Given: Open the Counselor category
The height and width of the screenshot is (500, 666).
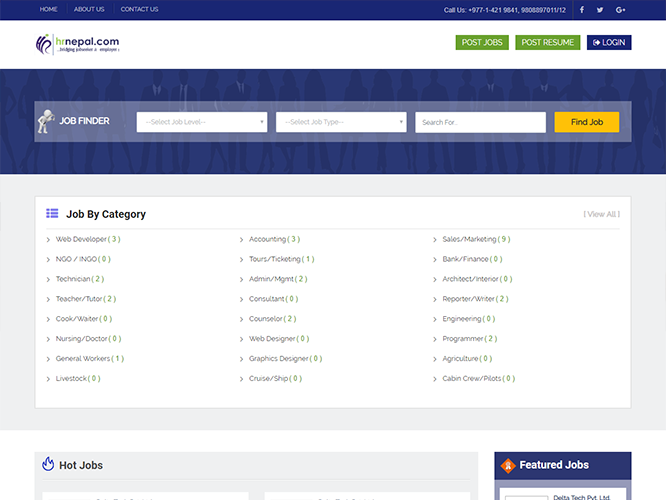Looking at the screenshot, I should pyautogui.click(x=273, y=319).
